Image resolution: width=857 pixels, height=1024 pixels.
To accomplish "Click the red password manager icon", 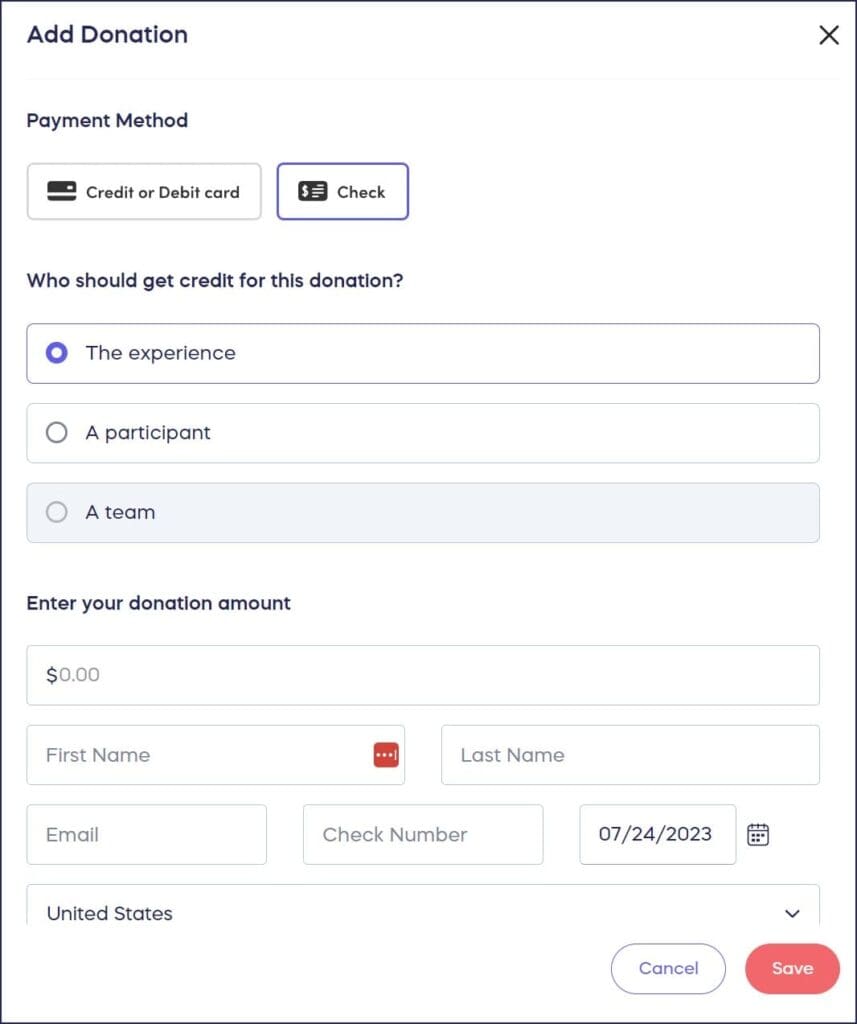I will (x=386, y=755).
